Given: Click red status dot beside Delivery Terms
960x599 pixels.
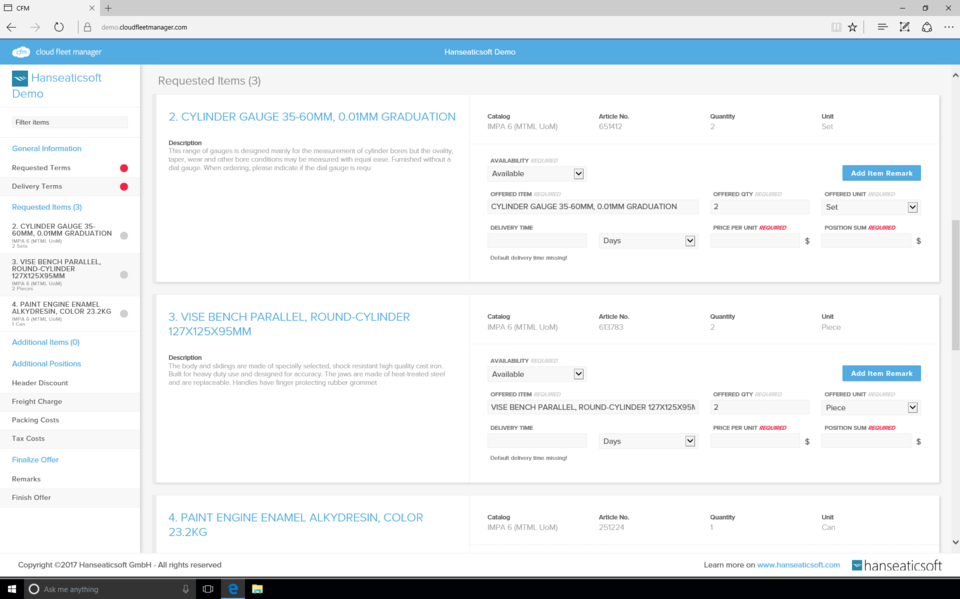Looking at the screenshot, I should tap(124, 187).
